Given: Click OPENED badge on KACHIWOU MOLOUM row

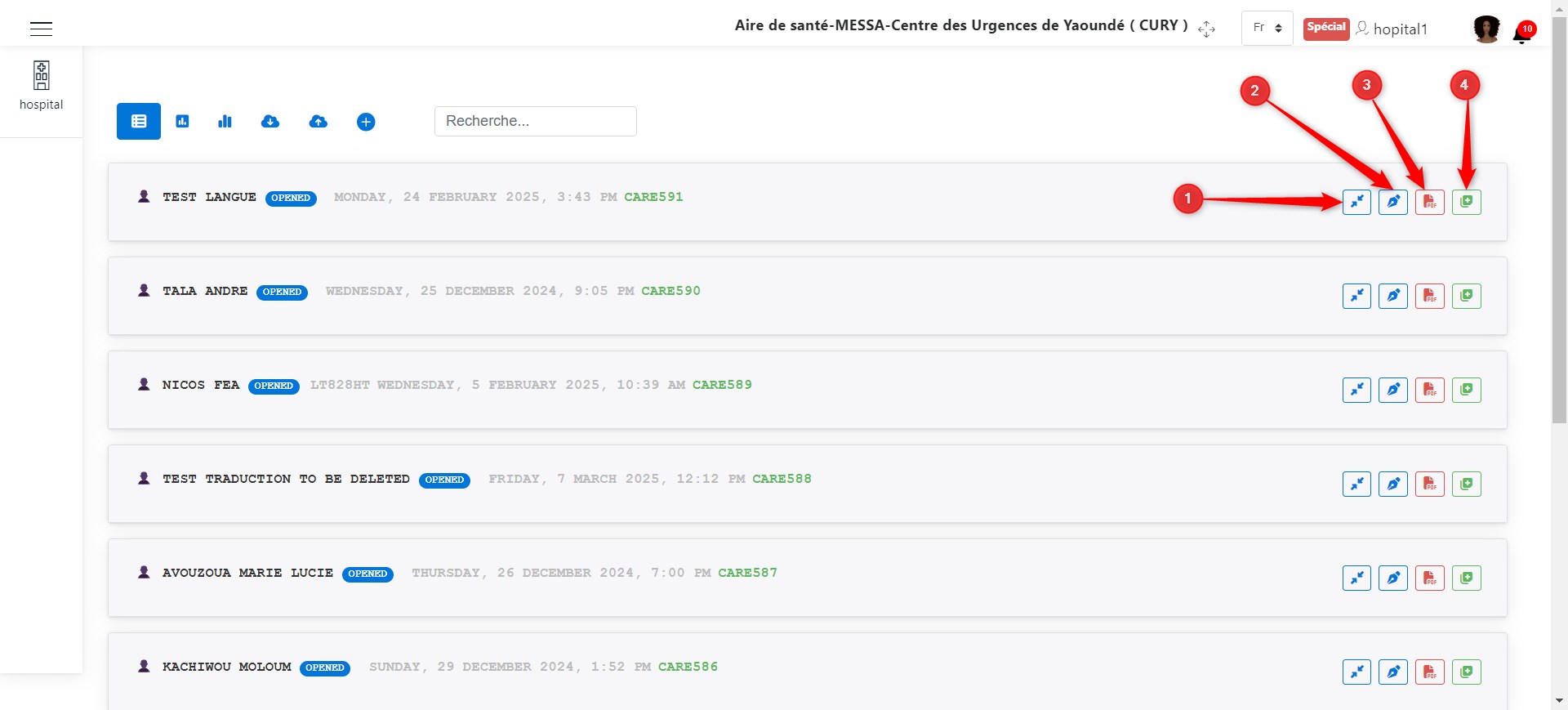Looking at the screenshot, I should coord(325,668).
